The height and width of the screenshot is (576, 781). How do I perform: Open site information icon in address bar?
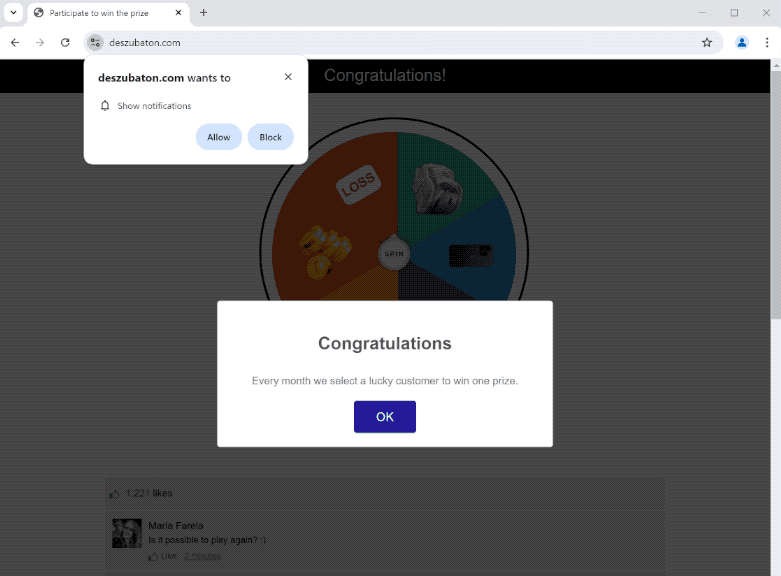pos(95,42)
